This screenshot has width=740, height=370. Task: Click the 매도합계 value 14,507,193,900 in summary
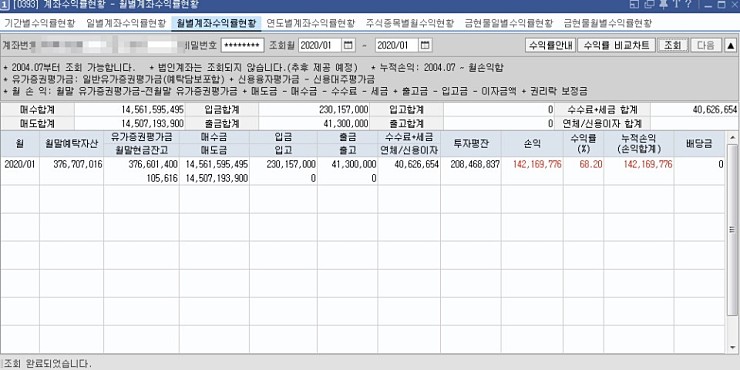coord(129,124)
